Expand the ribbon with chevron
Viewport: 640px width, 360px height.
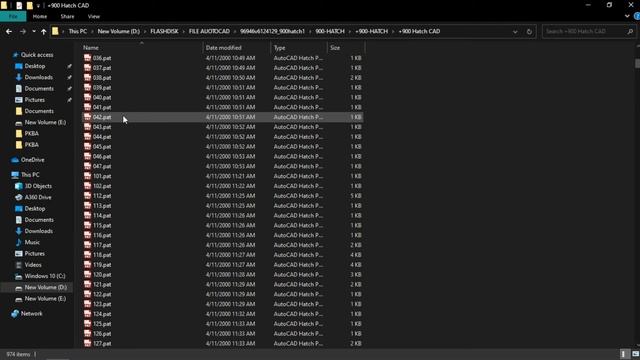(x=627, y=16)
